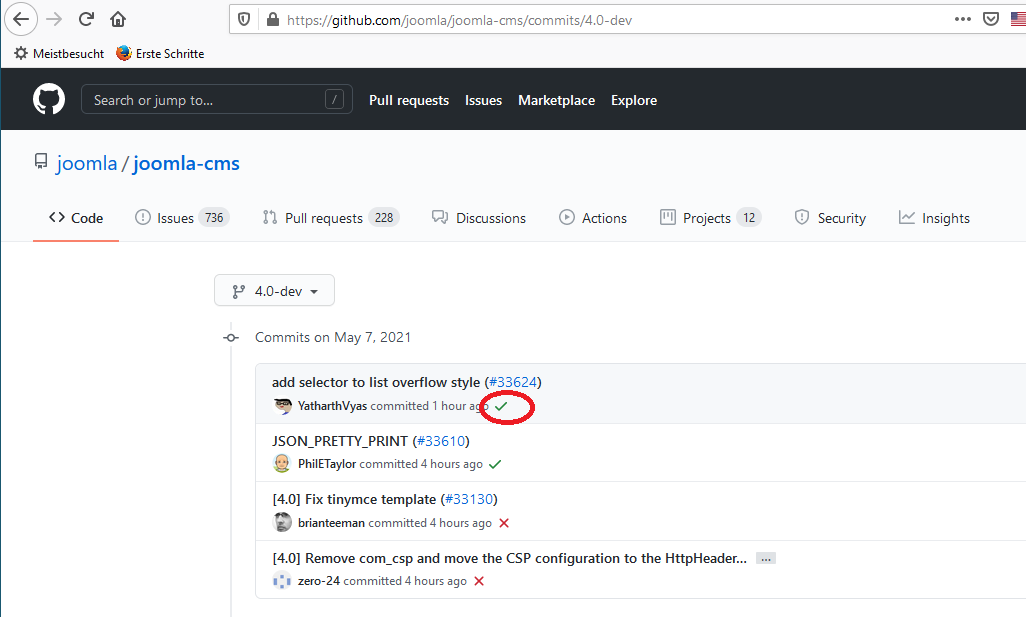1026x617 pixels.
Task: Open PhilETaylor author name link
Action: [327, 464]
